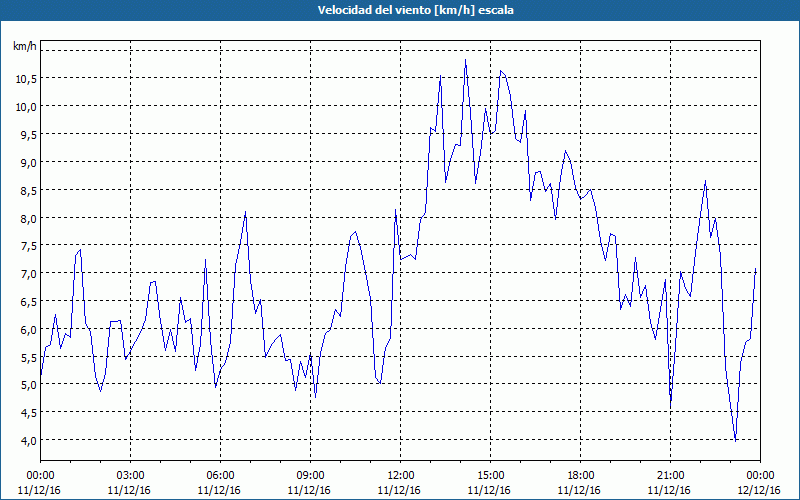The width and height of the screenshot is (800, 500).
Task: Click the 7,0 y-axis label
Action: point(28,273)
